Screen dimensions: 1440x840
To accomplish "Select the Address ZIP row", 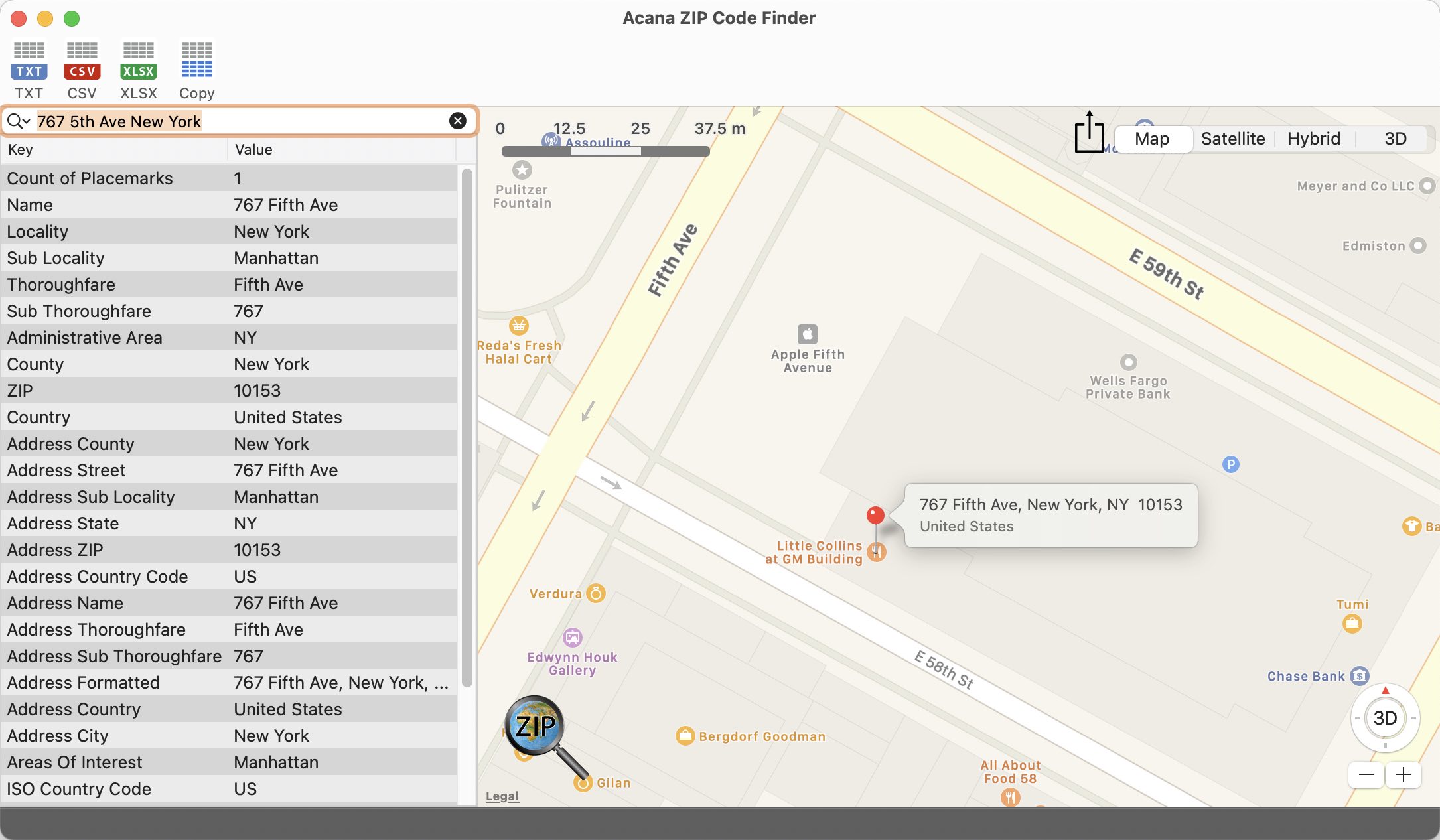I will (229, 550).
